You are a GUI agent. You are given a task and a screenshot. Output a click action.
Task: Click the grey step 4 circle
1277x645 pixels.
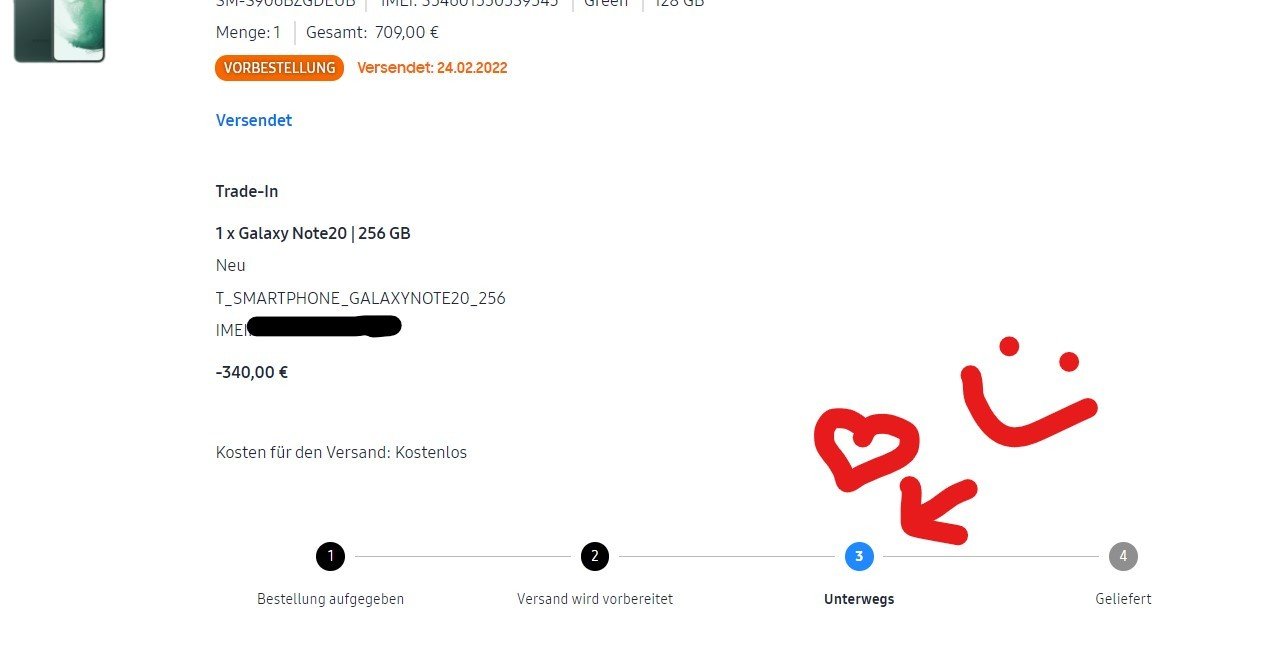(x=1123, y=556)
